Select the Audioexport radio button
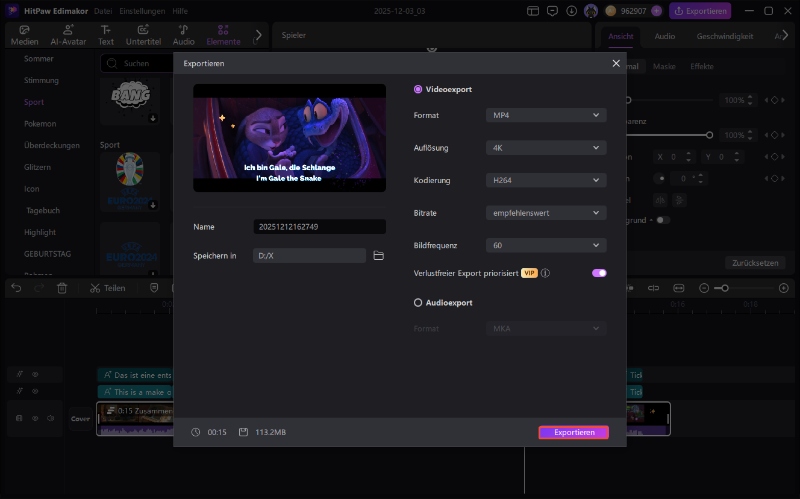 click(418, 302)
